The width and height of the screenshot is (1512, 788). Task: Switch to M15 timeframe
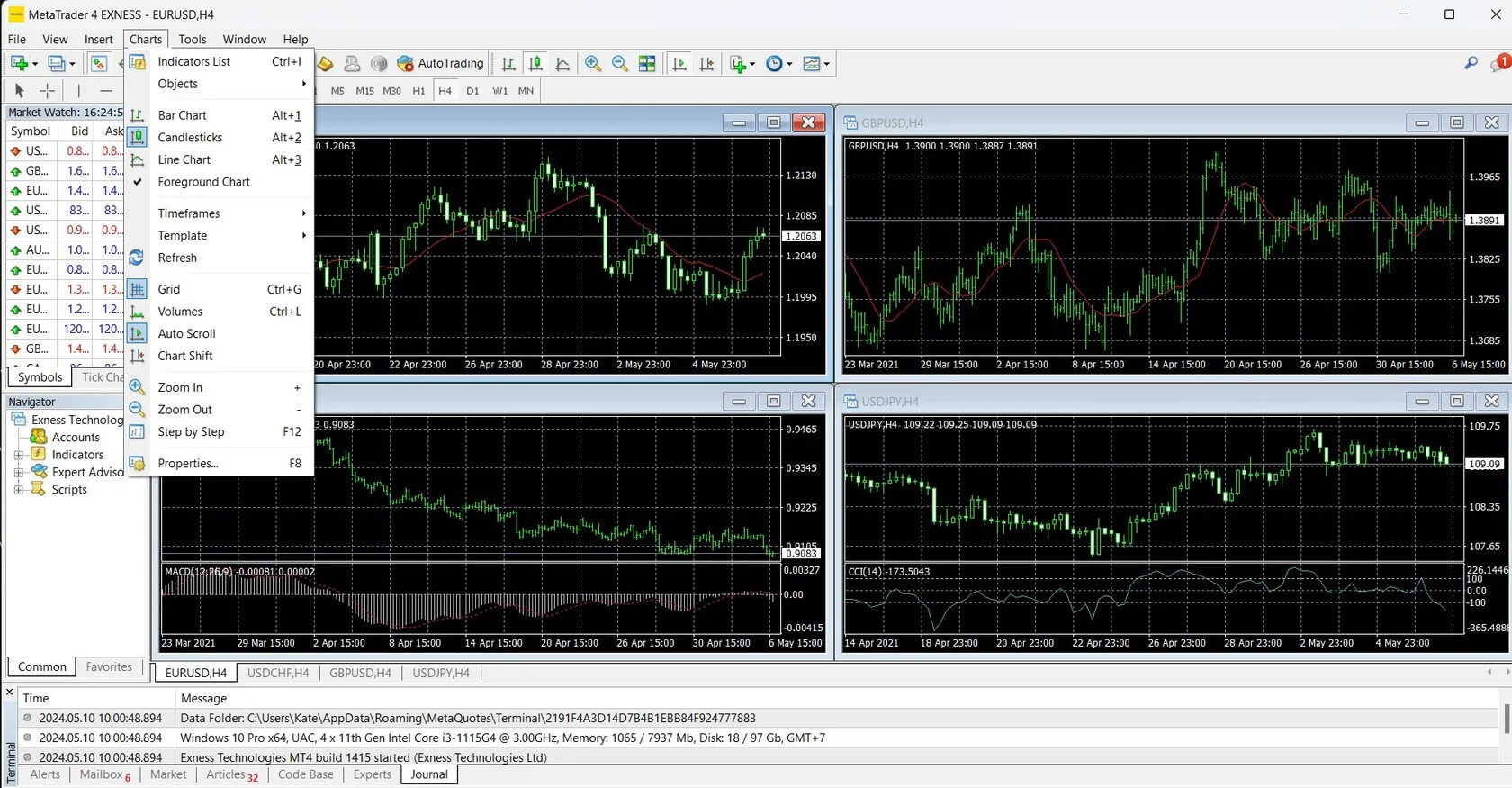pos(364,91)
